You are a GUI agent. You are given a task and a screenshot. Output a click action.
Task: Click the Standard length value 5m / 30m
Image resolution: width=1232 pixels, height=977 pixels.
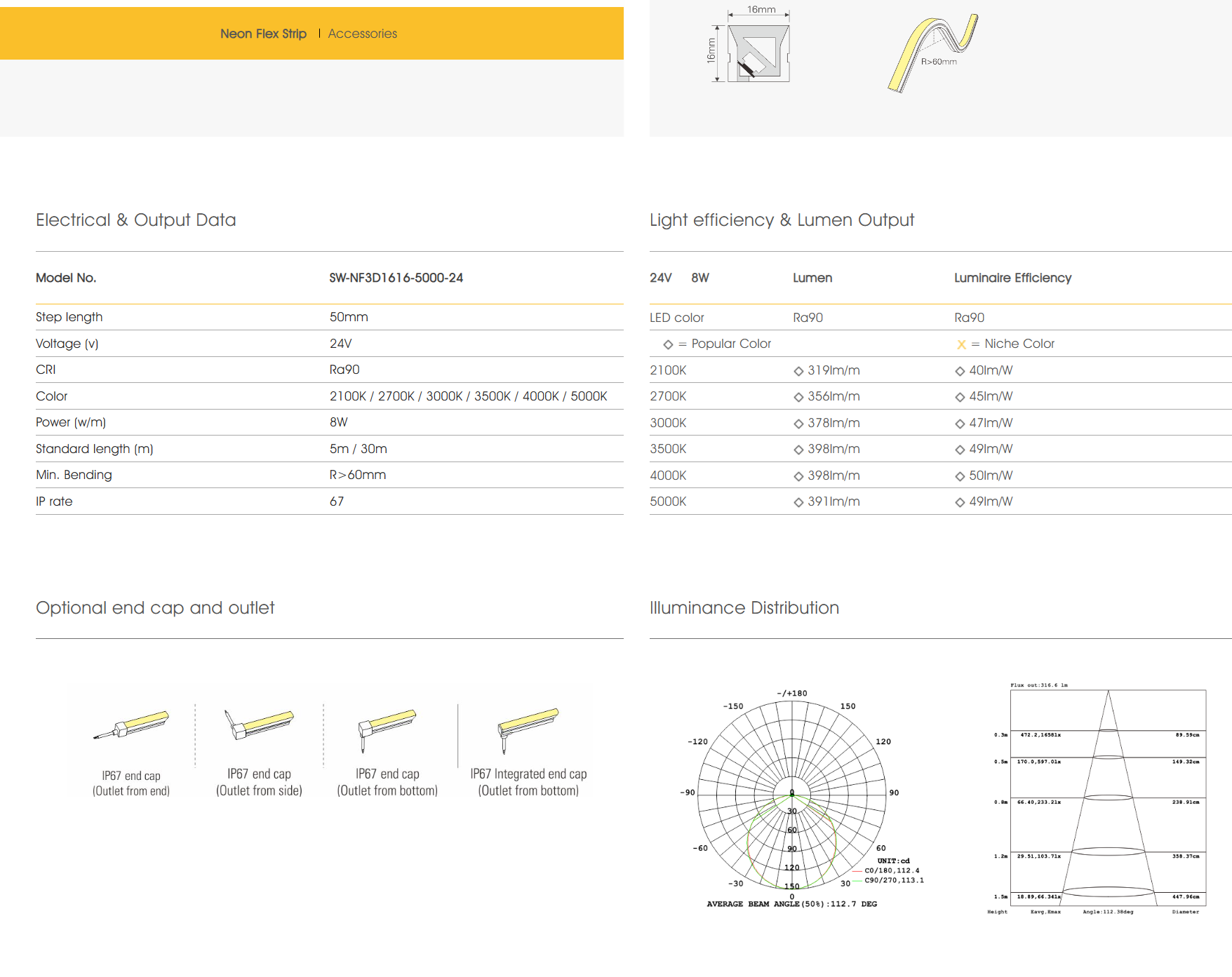[359, 449]
